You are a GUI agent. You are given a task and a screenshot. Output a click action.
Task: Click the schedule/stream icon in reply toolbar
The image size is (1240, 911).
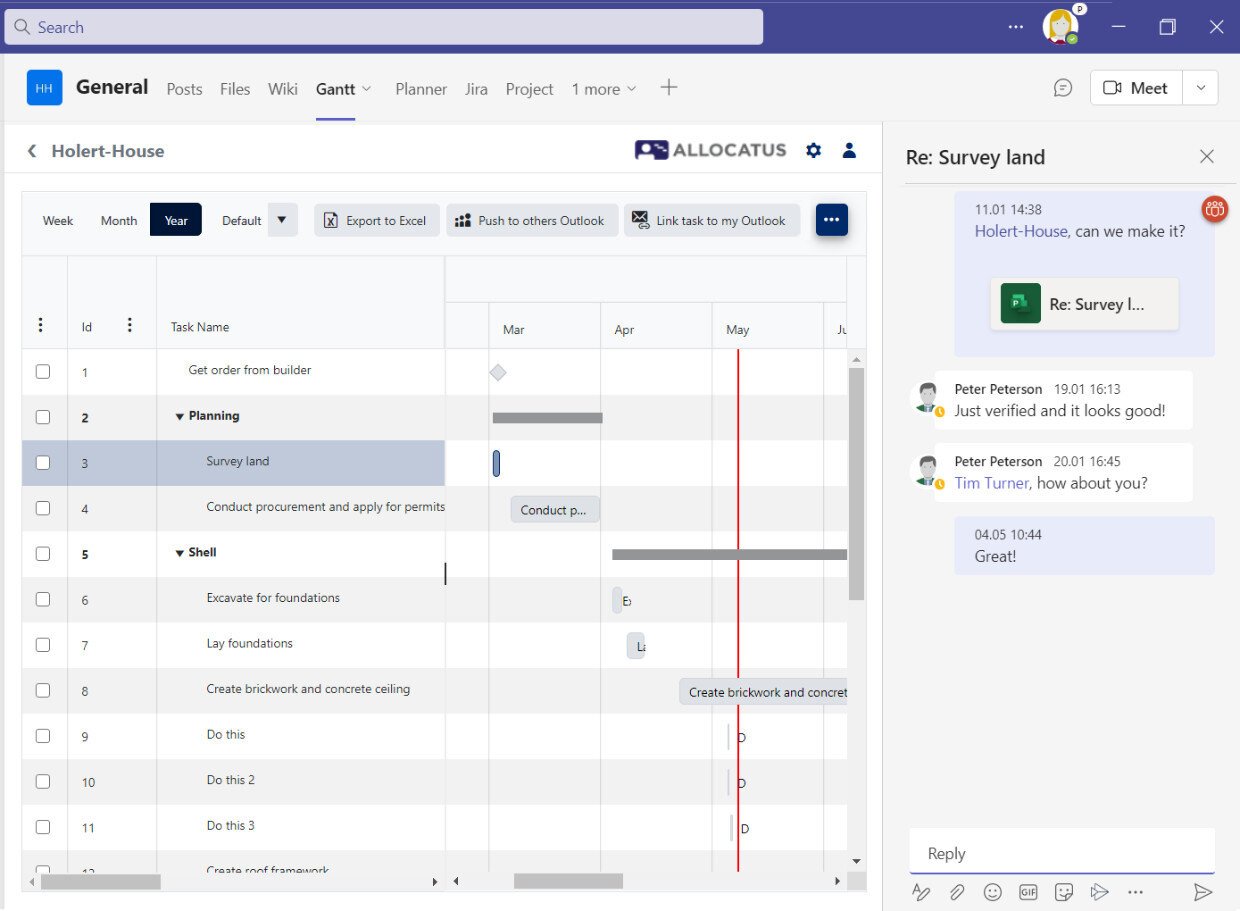click(1099, 892)
